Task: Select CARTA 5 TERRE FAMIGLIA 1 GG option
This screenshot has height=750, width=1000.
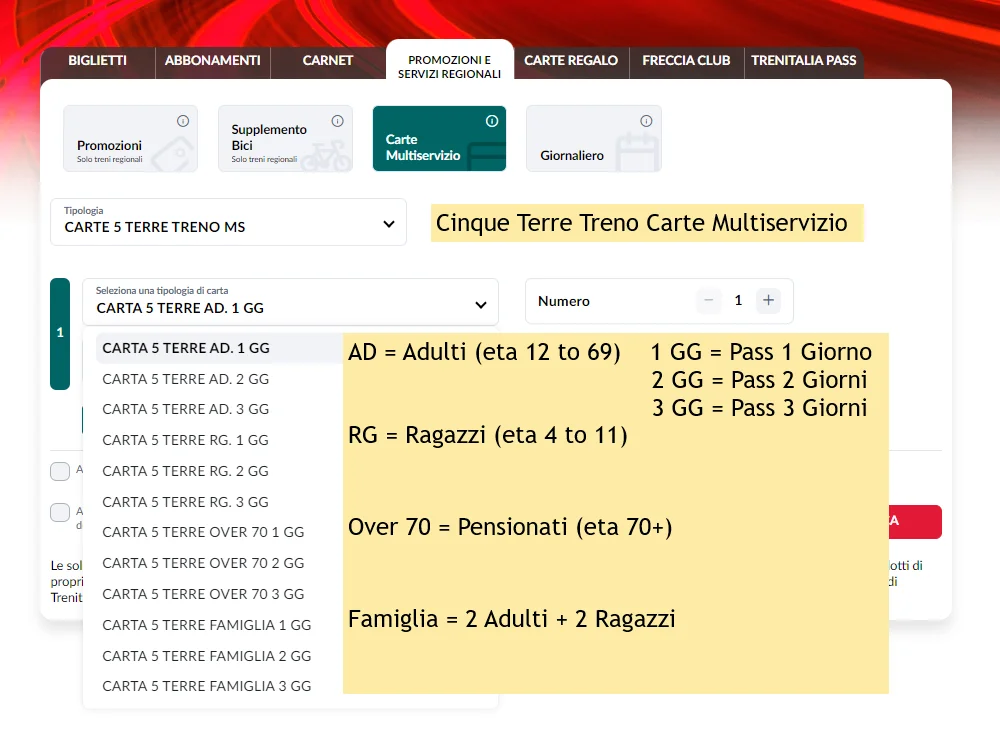Action: coord(206,624)
